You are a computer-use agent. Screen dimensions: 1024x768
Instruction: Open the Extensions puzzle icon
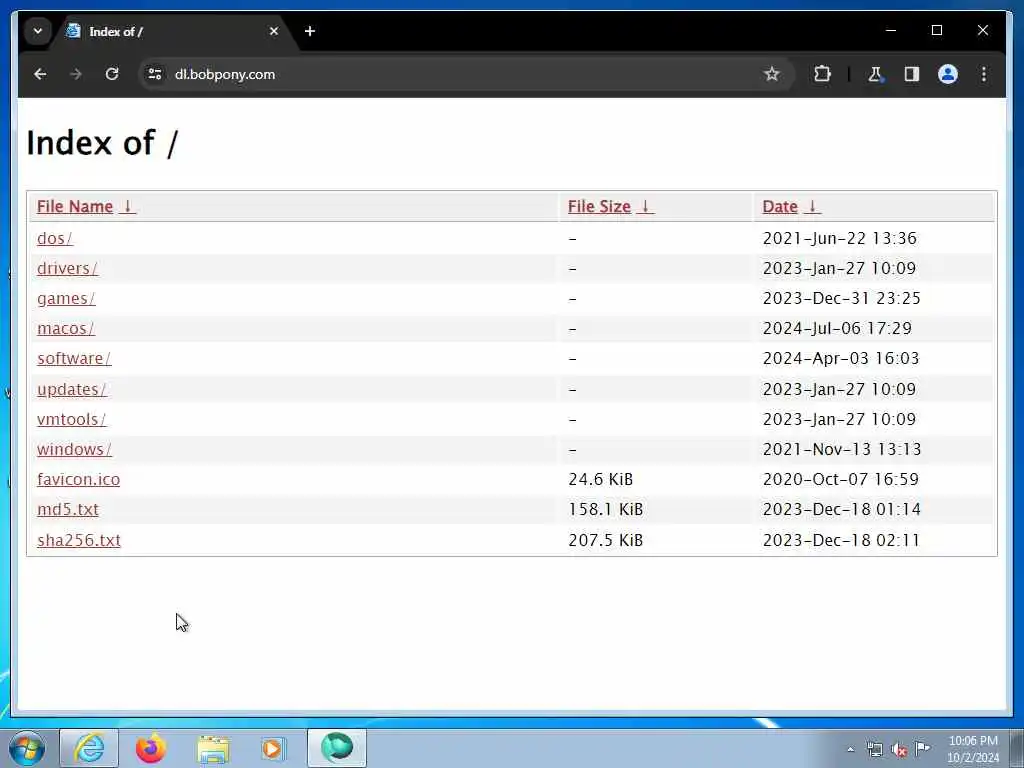pyautogui.click(x=822, y=74)
